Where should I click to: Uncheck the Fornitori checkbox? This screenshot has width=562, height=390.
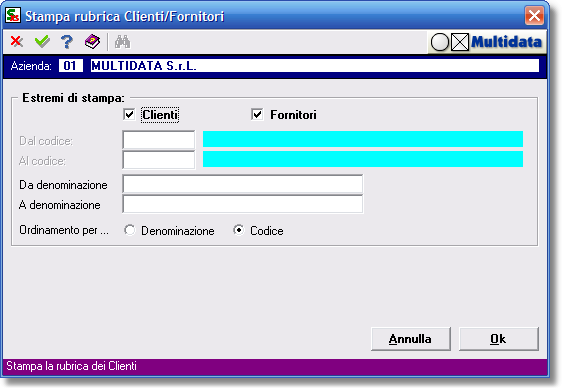click(257, 115)
